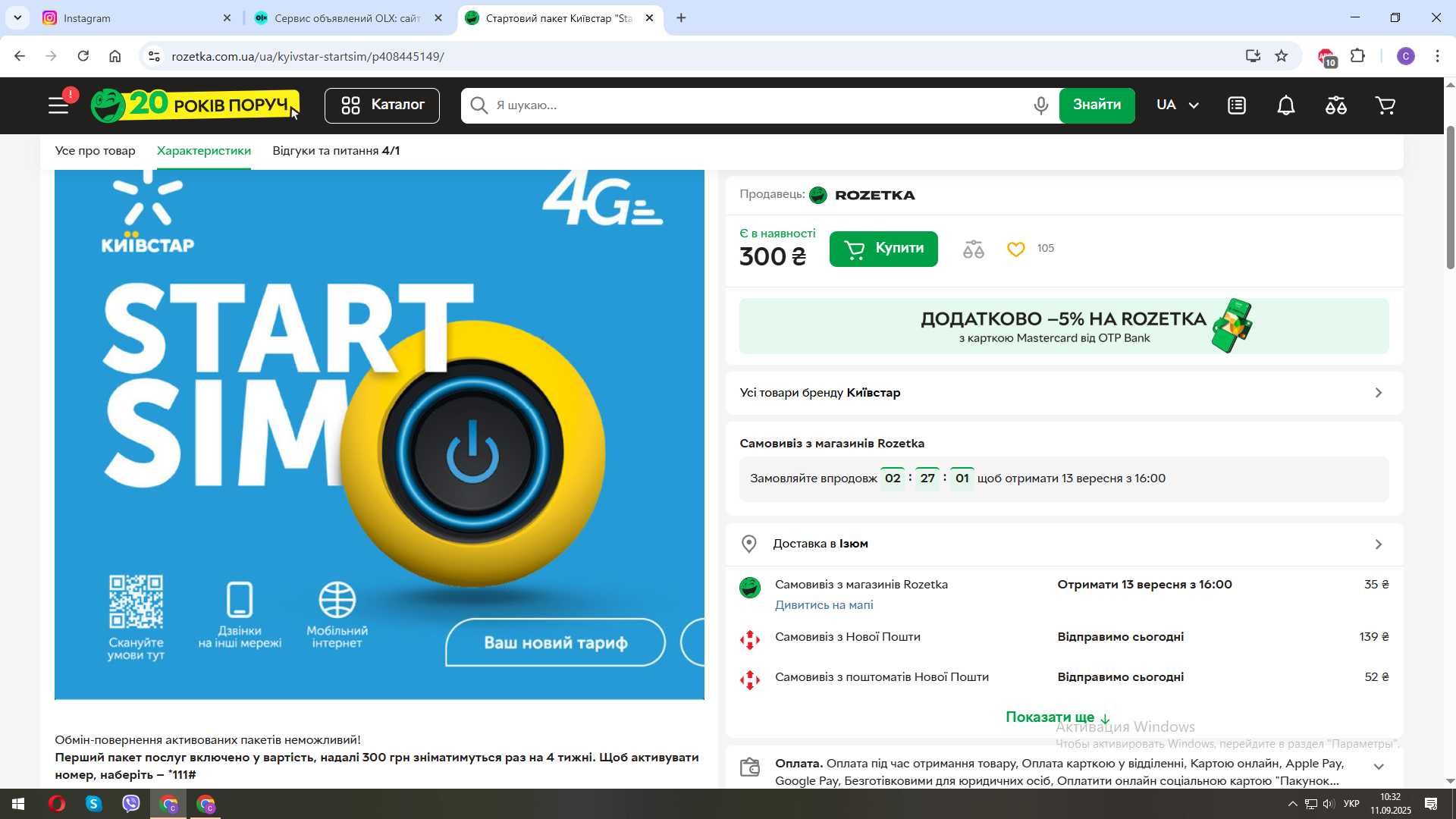The width and height of the screenshot is (1456, 819).
Task: Focus the 'Я шукаю...' search field
Action: pos(758,105)
